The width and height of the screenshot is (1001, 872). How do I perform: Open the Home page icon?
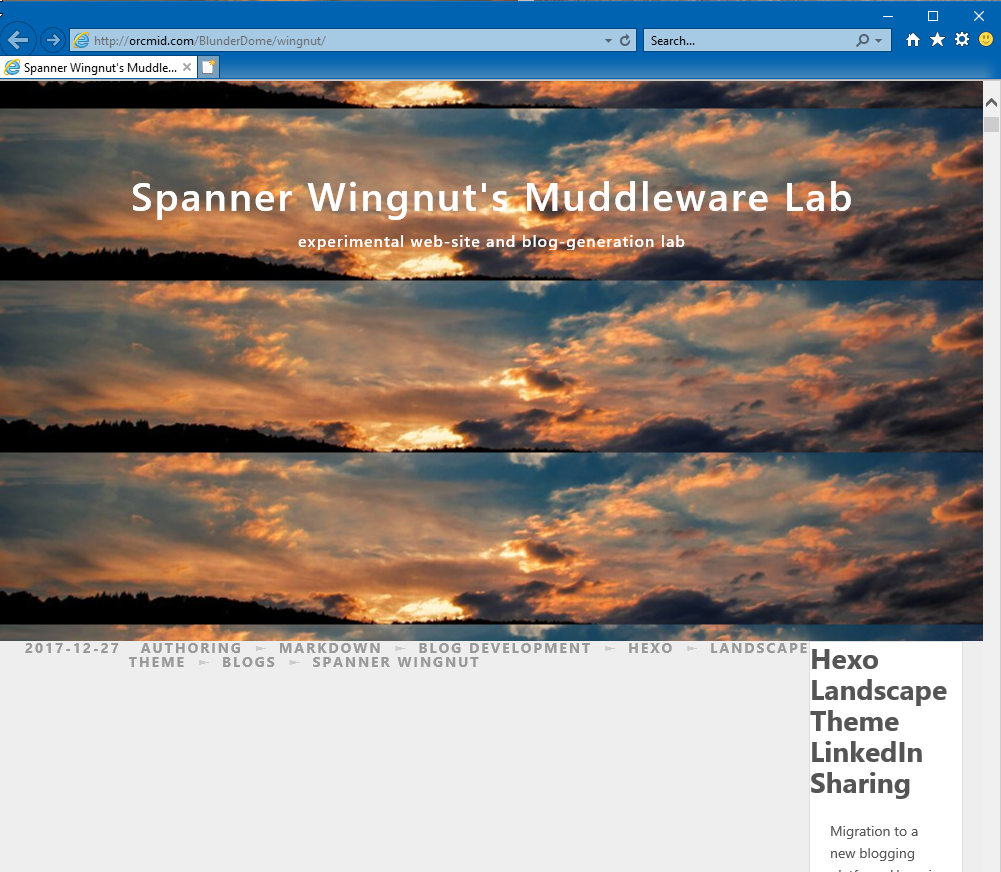(x=912, y=40)
